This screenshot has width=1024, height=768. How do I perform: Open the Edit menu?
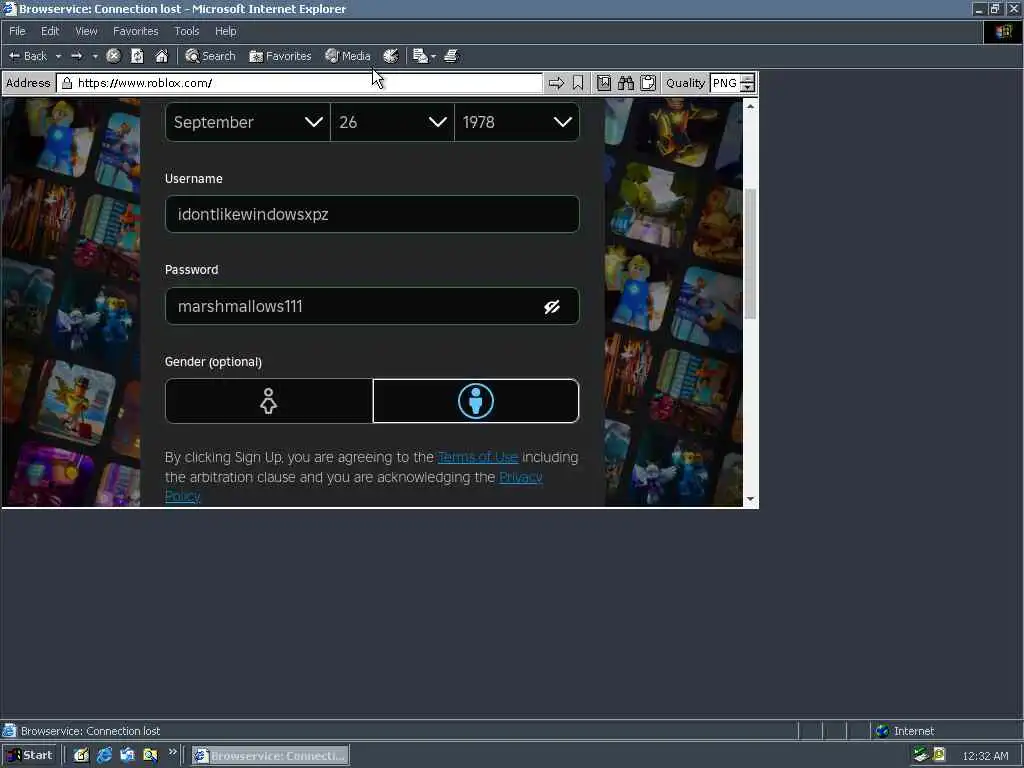tap(50, 31)
